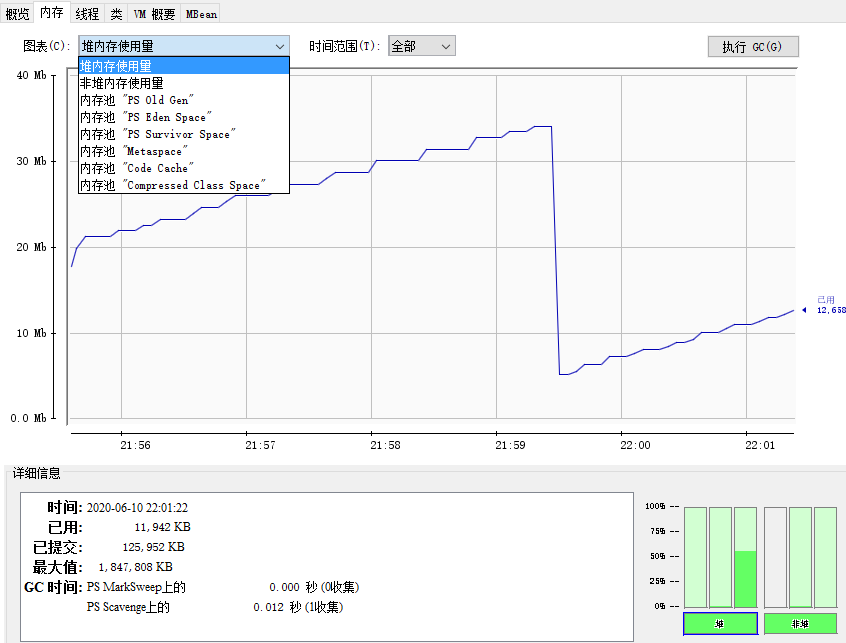Click the 最大值 1,847,808 KB value
The width and height of the screenshot is (846, 643).
pyautogui.click(x=135, y=567)
